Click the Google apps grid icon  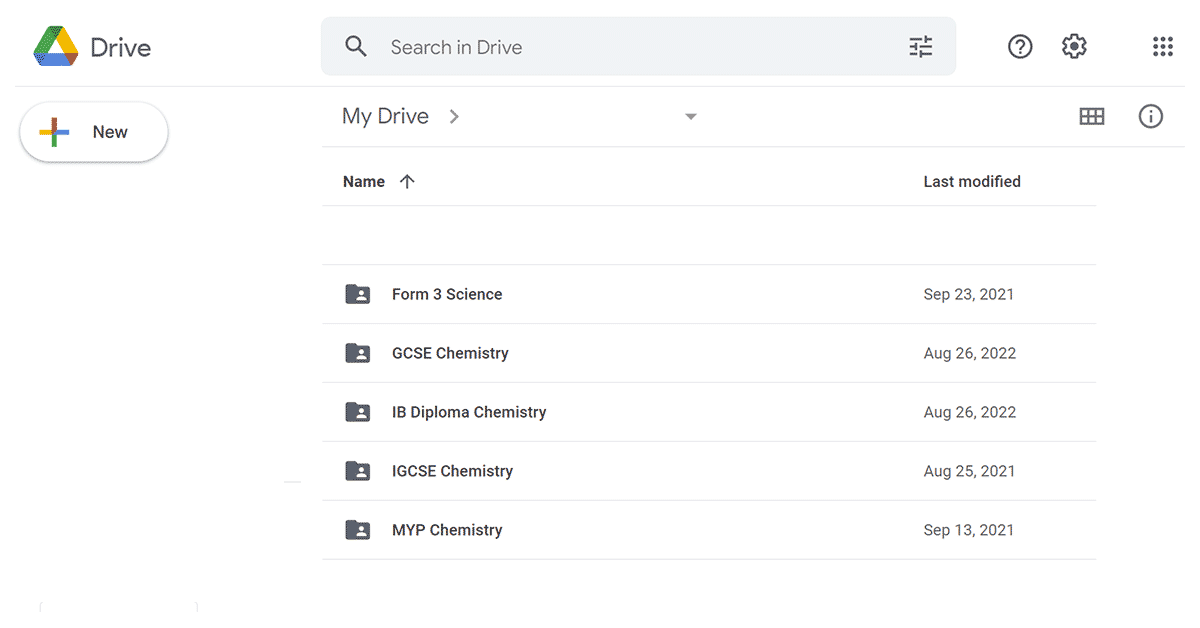1162,46
